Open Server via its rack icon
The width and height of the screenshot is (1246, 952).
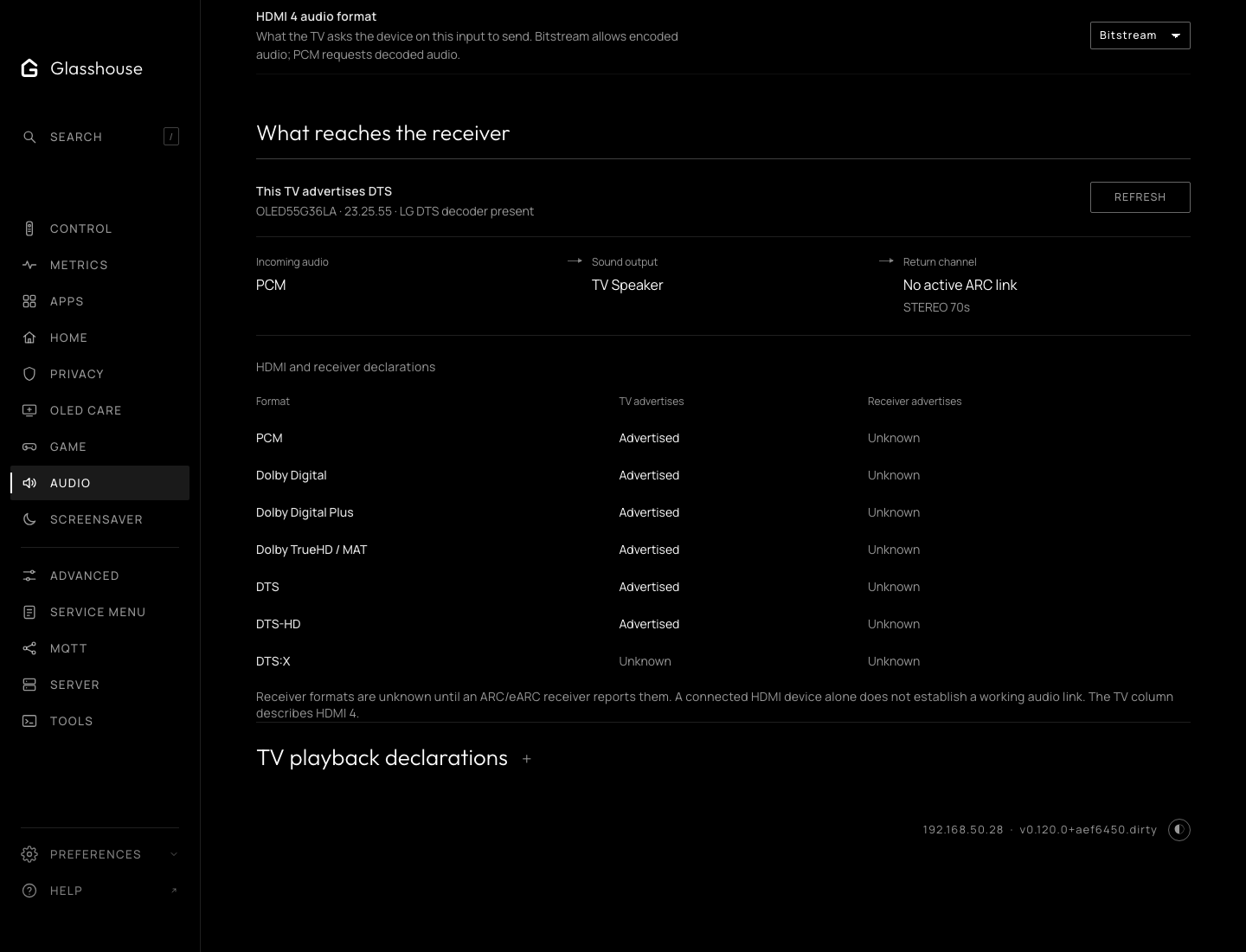[29, 685]
